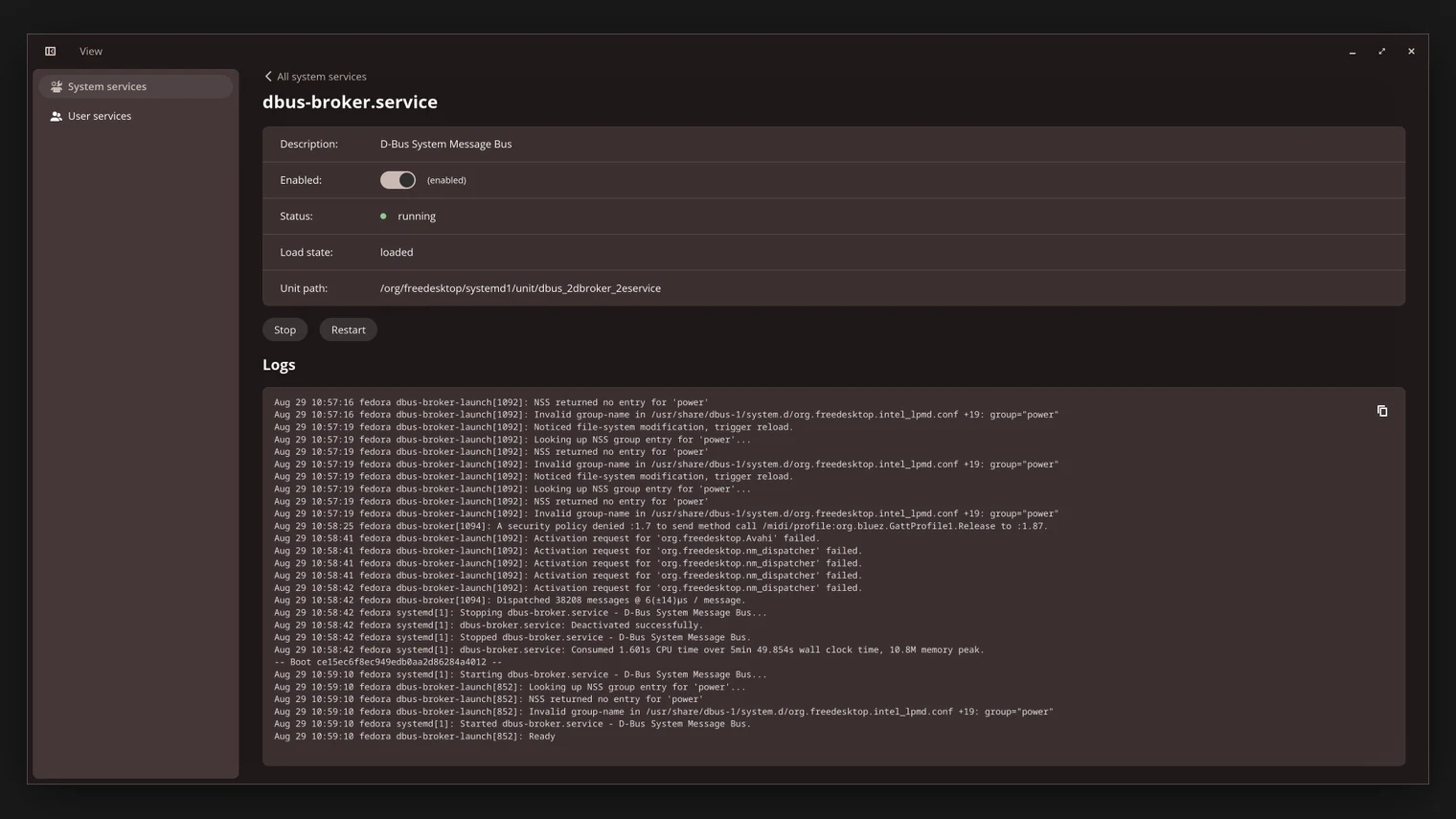Toggle the sidebar panel icon

click(x=51, y=52)
